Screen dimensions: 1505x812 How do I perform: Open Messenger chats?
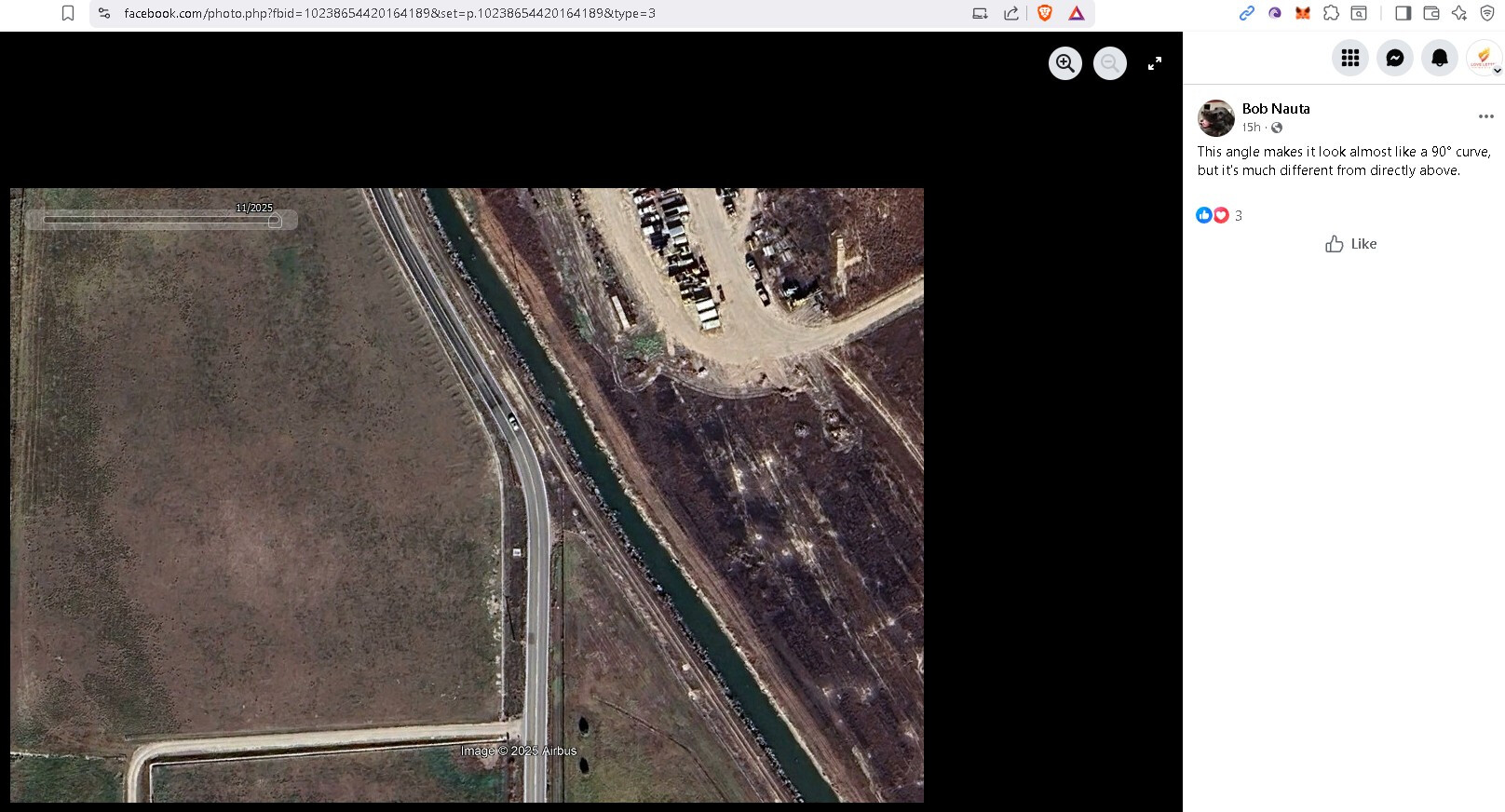point(1395,58)
